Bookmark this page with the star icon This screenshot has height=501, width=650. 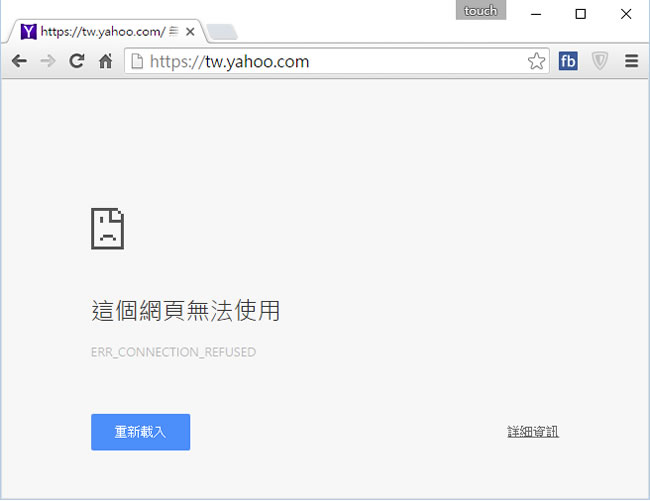[x=536, y=61]
